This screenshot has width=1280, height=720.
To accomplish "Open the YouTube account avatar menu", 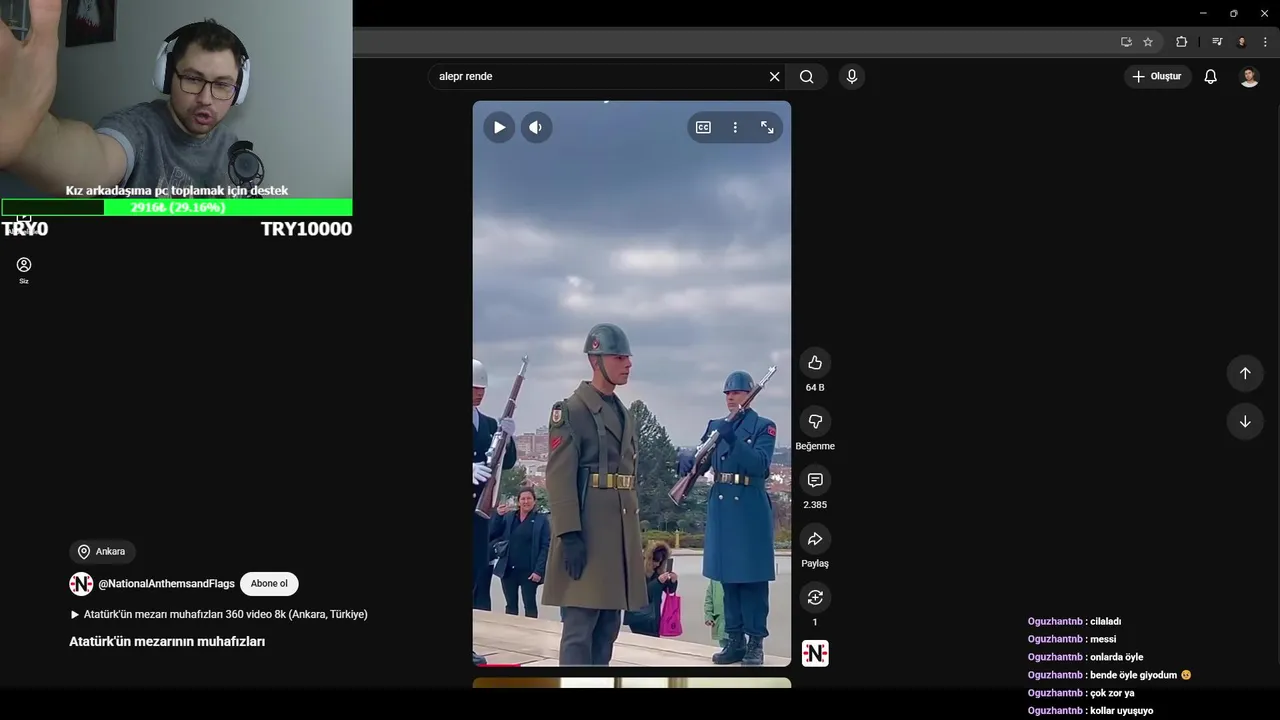I will coord(1249,76).
